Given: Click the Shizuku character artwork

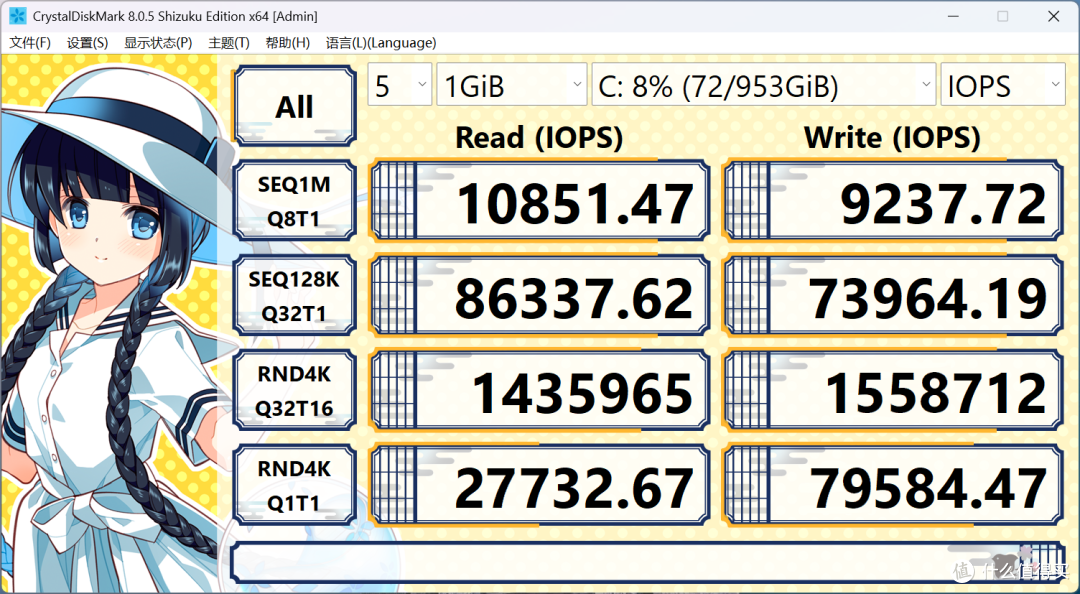Looking at the screenshot, I should 114,324.
